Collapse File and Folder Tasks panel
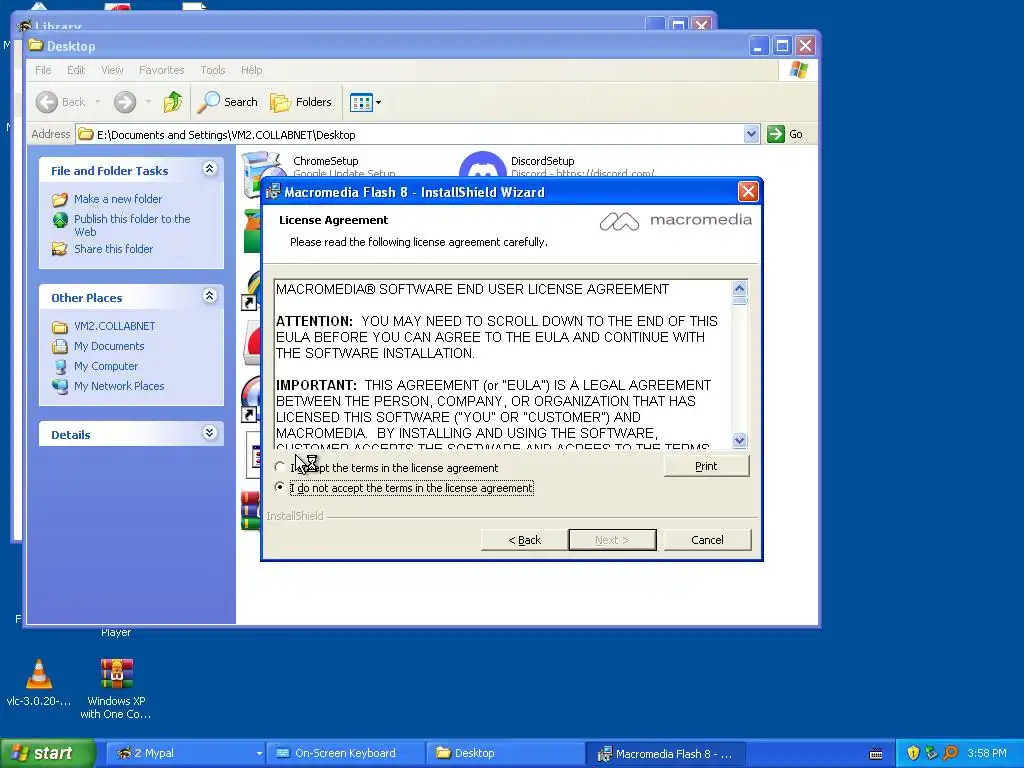 tap(209, 169)
